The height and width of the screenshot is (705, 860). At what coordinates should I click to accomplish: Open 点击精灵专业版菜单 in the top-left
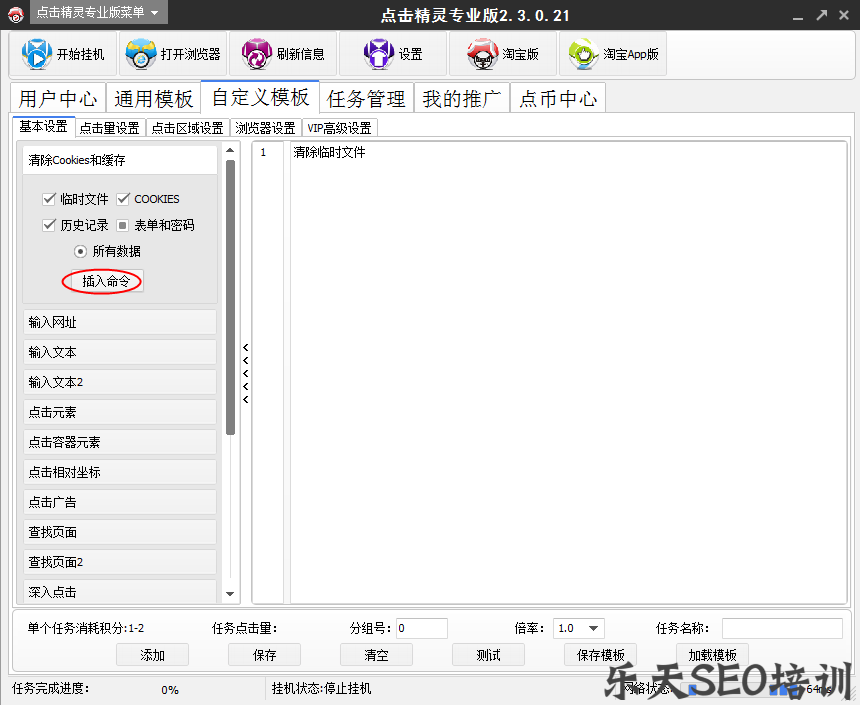point(90,14)
